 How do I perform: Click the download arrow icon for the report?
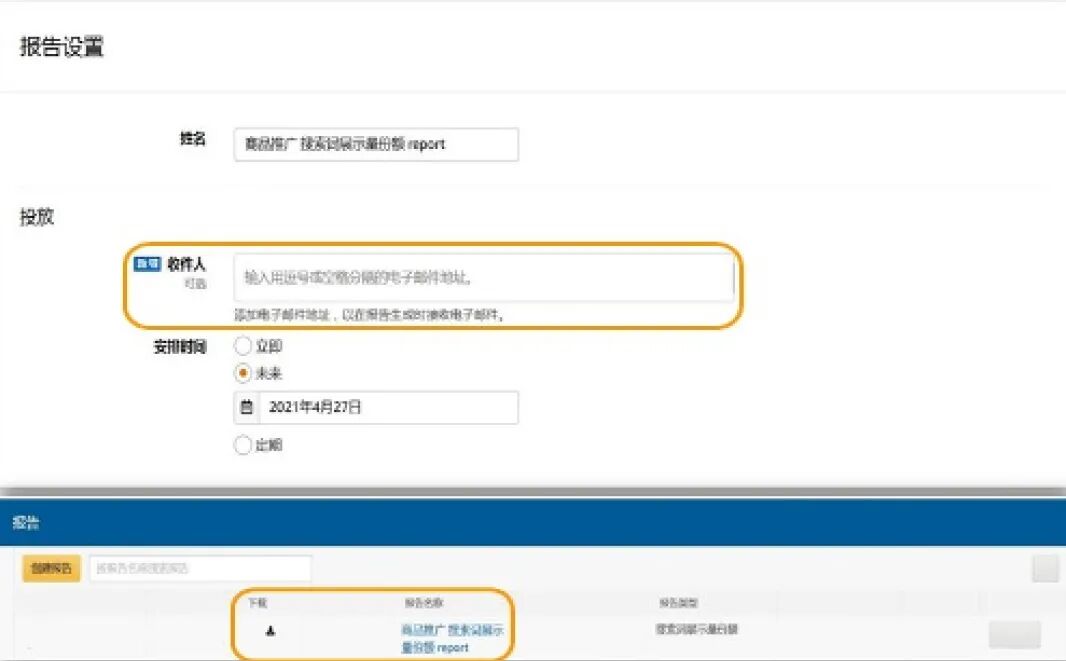[271, 630]
